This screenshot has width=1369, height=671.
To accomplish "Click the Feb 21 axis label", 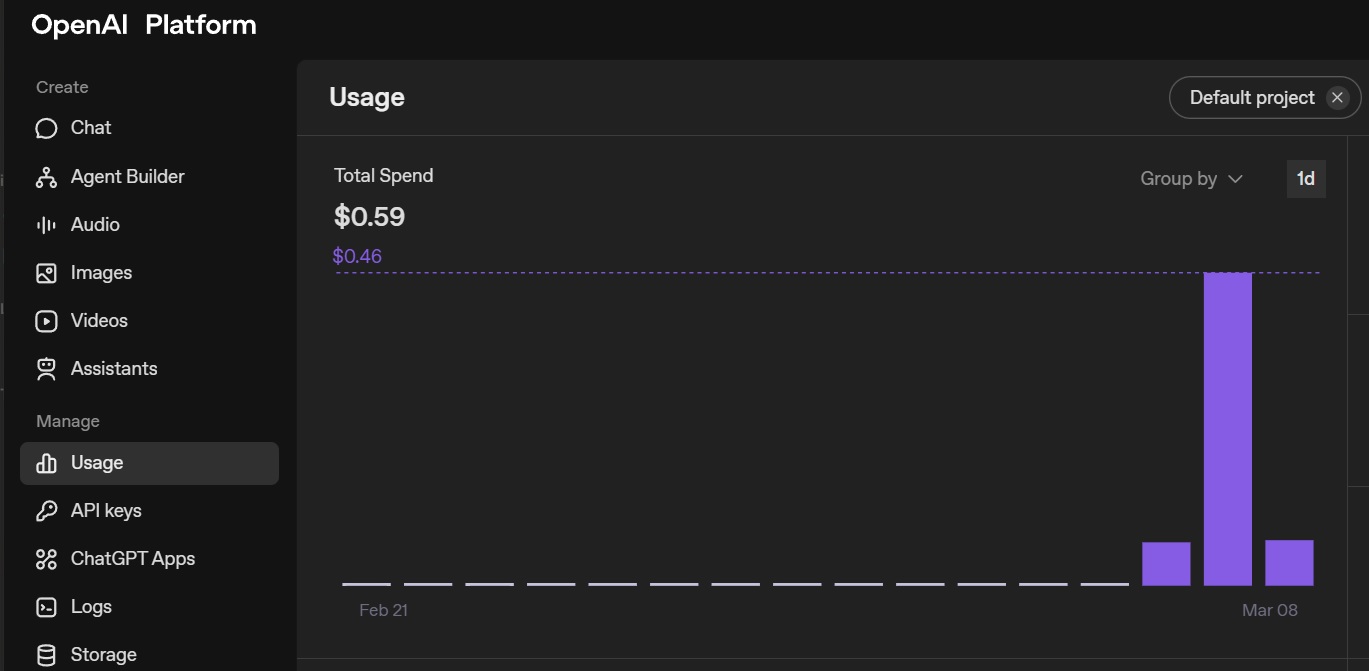I will (x=383, y=610).
